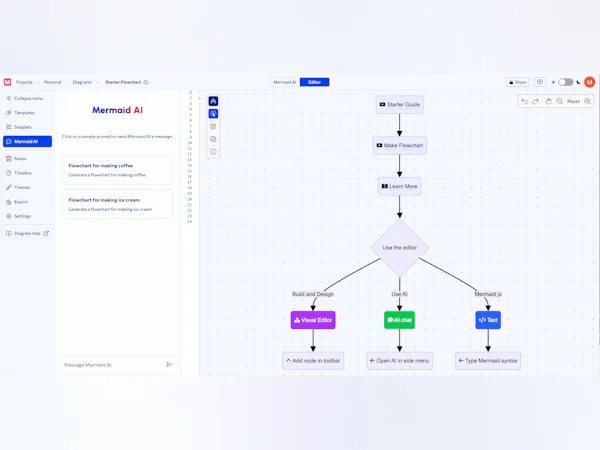Click the Mermaid logo in the header
Screen dimensions: 600x450
[x=7, y=82]
